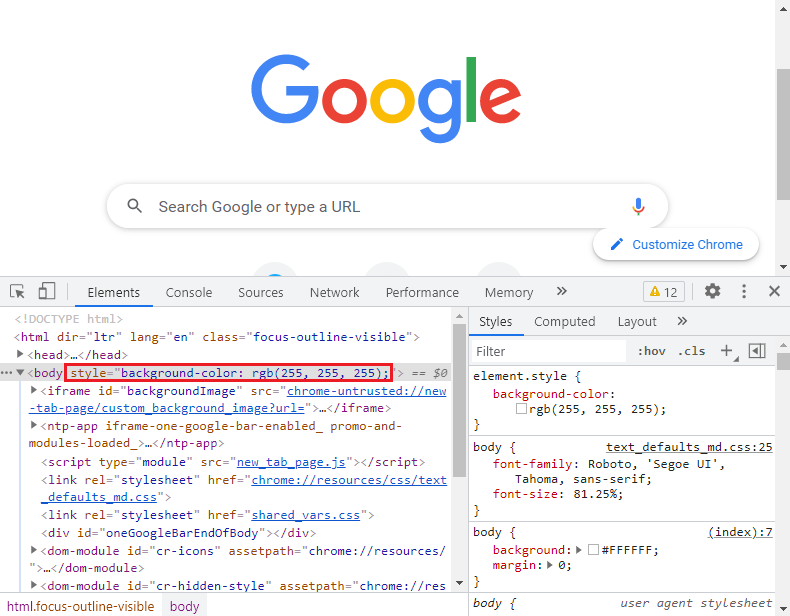Collapse the body element node

[x=20, y=373]
